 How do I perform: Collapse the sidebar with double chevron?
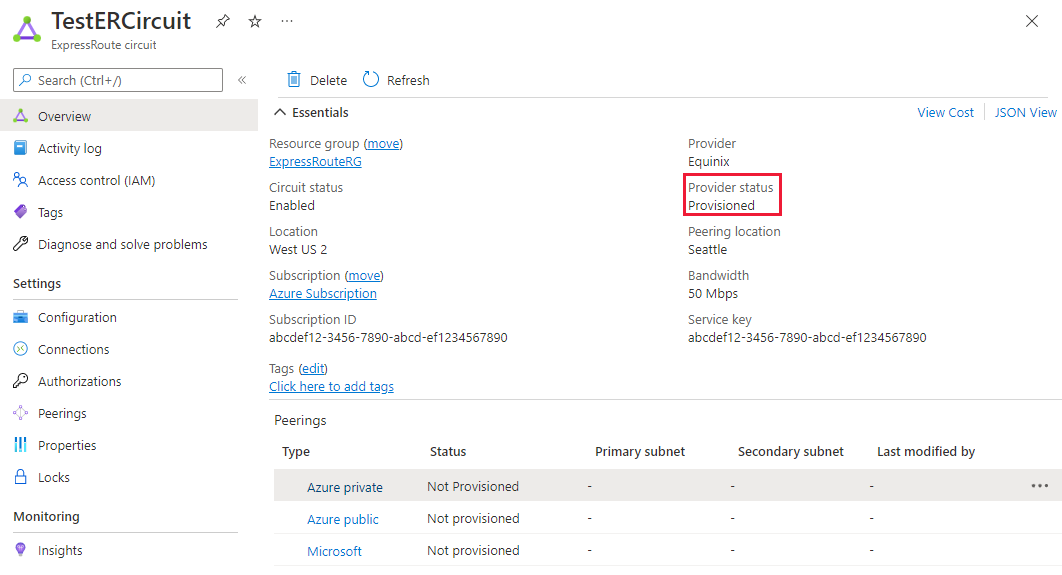pyautogui.click(x=242, y=80)
